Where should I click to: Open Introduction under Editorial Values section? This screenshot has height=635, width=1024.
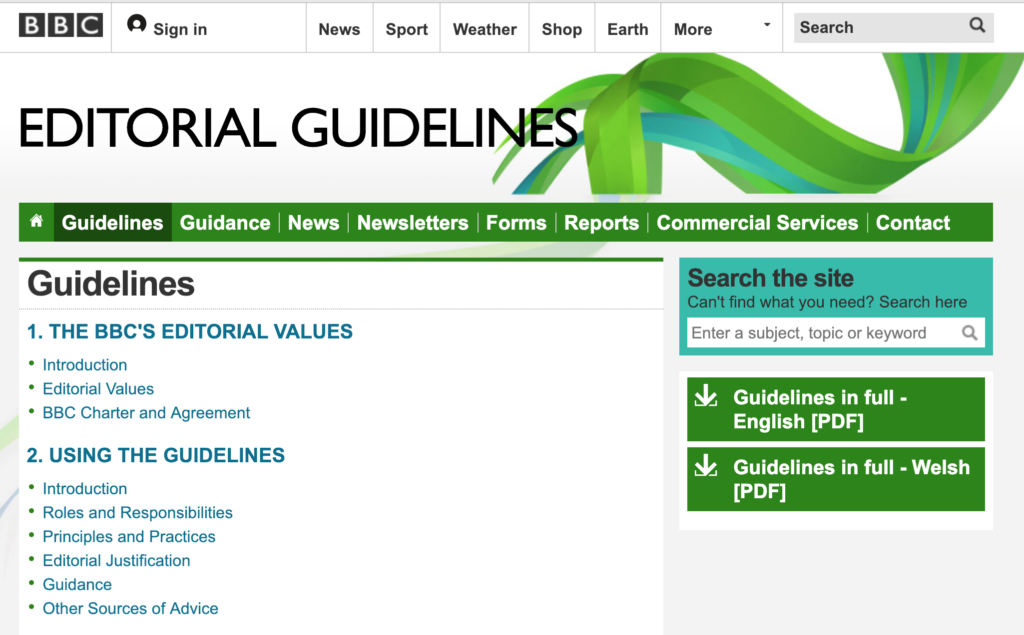pyautogui.click(x=85, y=365)
